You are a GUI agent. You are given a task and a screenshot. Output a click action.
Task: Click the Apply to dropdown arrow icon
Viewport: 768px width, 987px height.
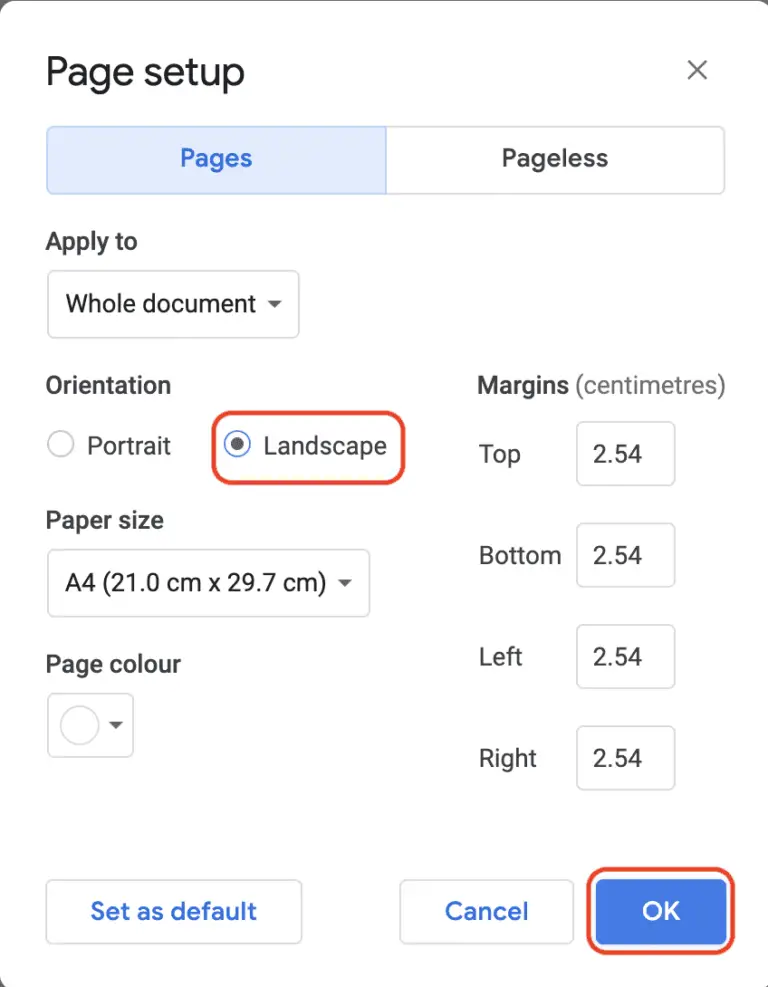[x=275, y=305]
